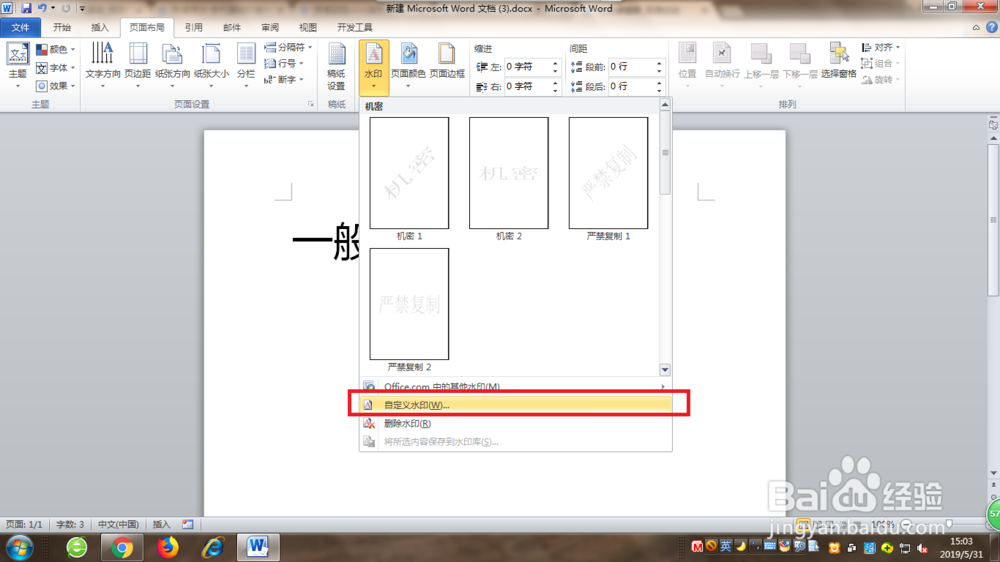Viewport: 1000px width, 562px height.
Task: Open the Breaks (分隔符) dropdown
Action: click(288, 47)
